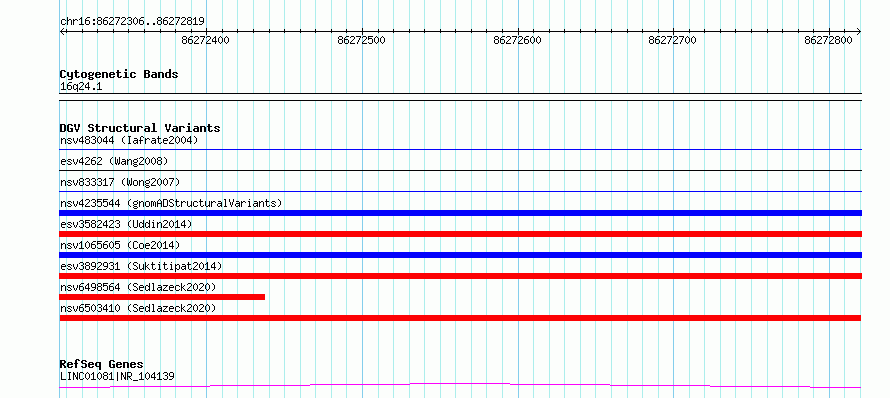This screenshot has height=398, width=890.
Task: Click the short red bar under nsv6498564
Action: 162,297
